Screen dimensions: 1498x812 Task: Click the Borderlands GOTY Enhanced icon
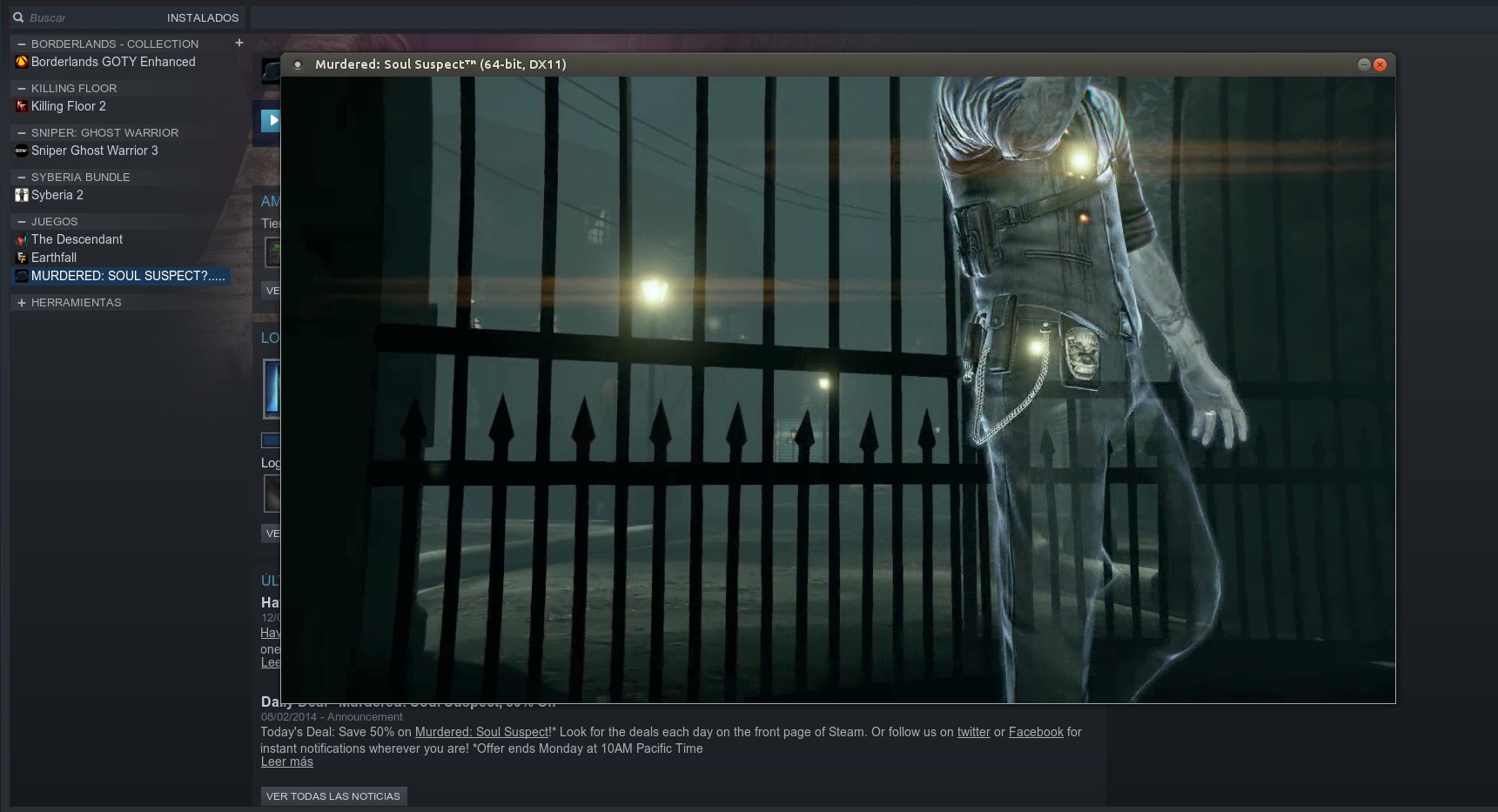click(22, 62)
